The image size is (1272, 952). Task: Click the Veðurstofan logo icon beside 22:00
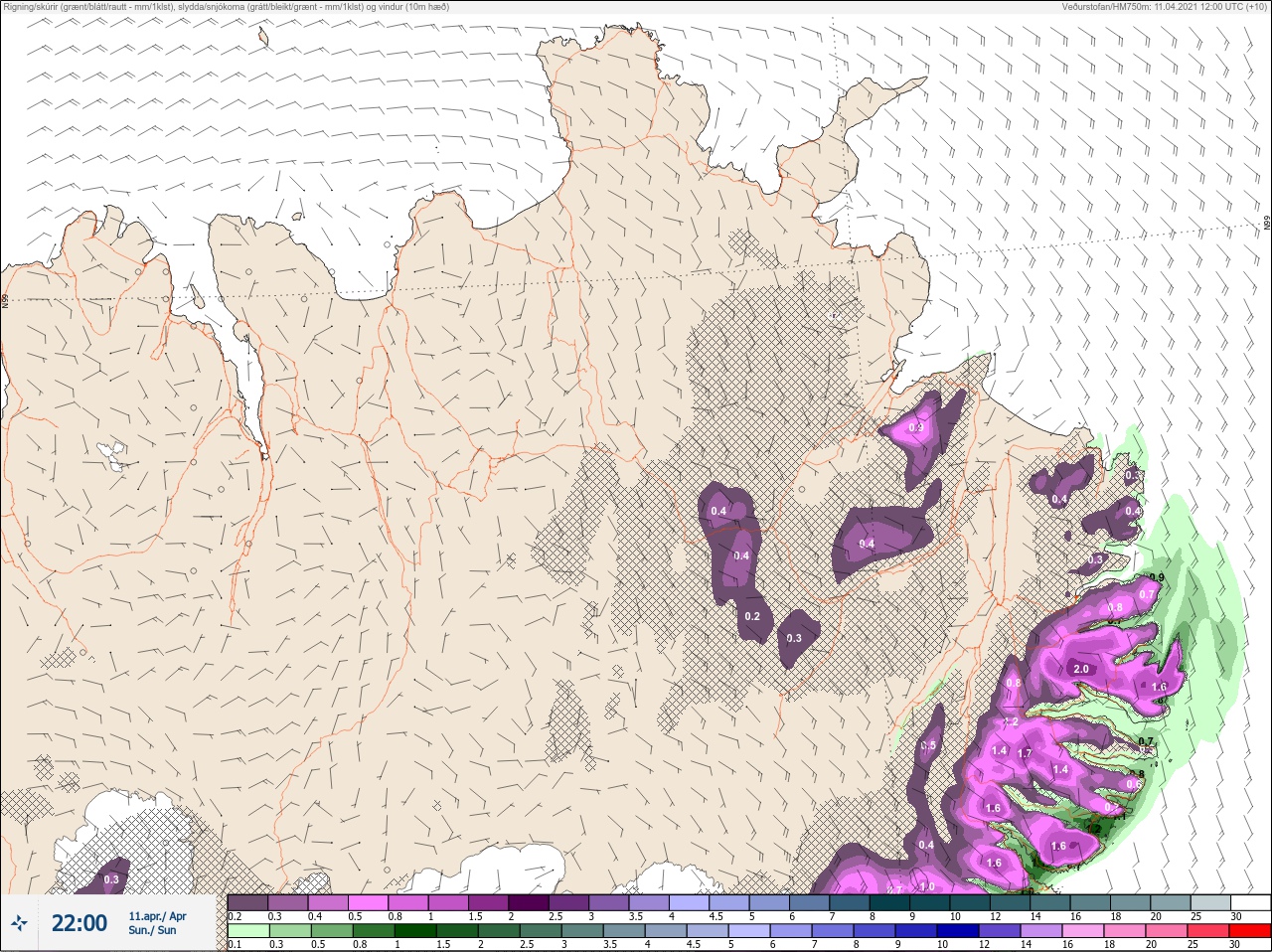tap(19, 924)
